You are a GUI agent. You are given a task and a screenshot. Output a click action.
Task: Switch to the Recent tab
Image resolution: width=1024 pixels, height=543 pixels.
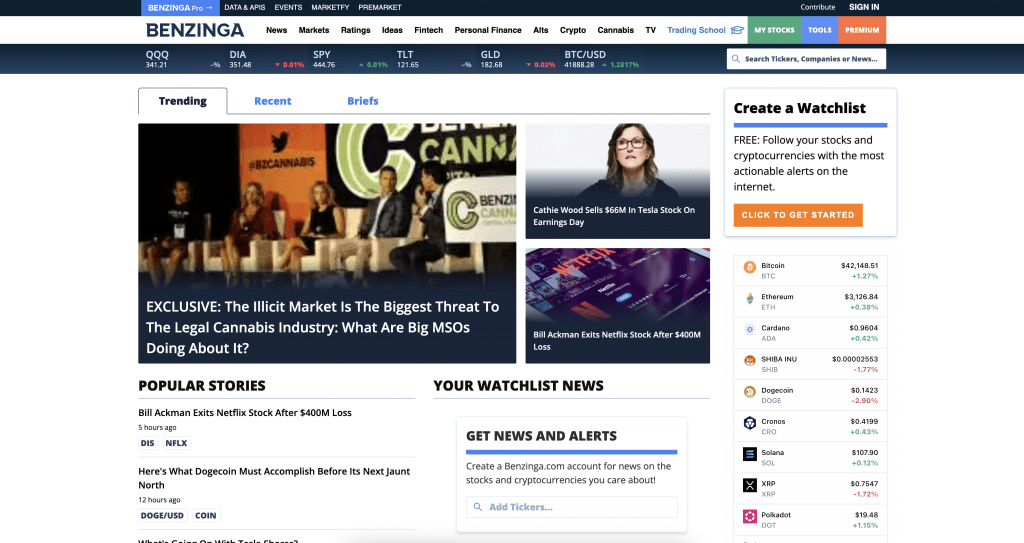coord(272,101)
